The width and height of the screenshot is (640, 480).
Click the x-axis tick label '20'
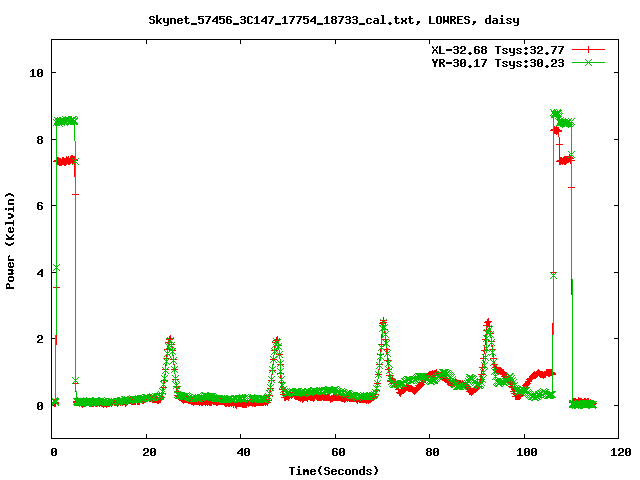(x=149, y=452)
